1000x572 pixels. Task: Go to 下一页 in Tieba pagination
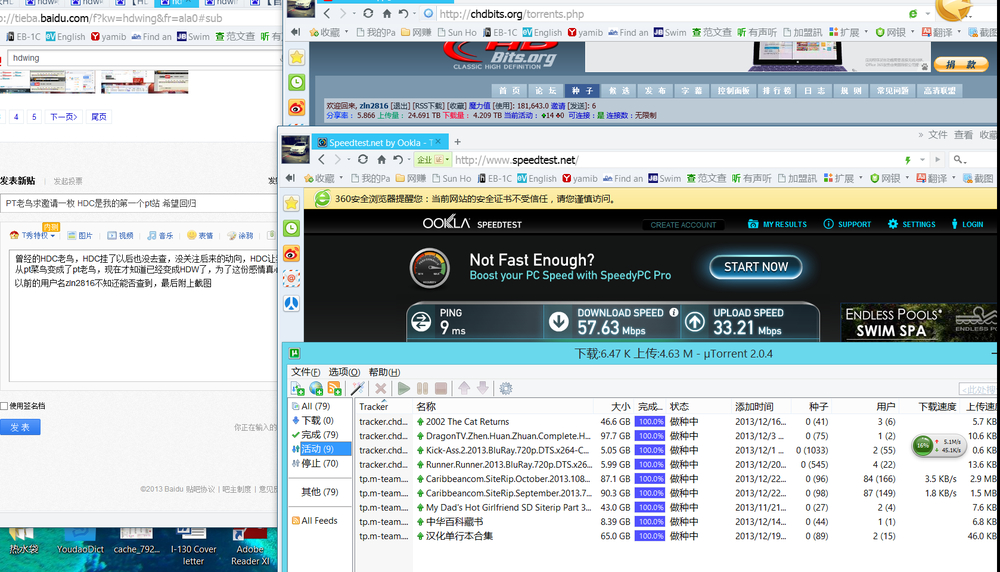point(64,117)
